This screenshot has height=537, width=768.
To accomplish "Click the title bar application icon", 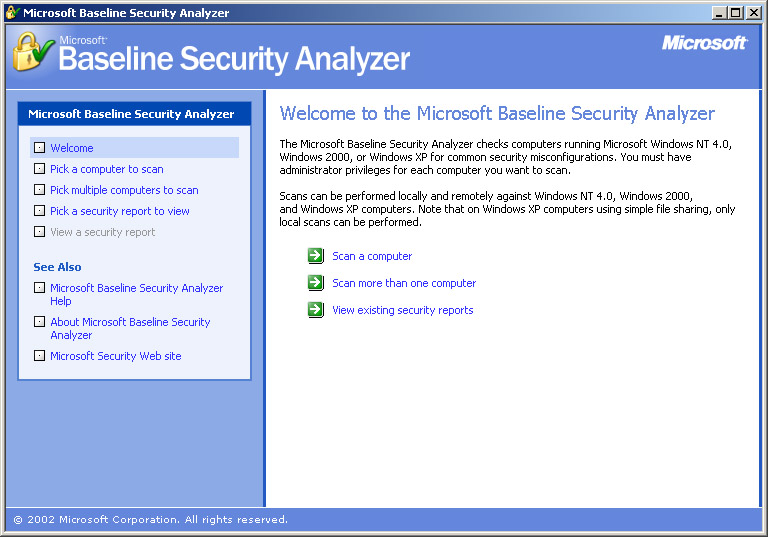I will point(12,13).
